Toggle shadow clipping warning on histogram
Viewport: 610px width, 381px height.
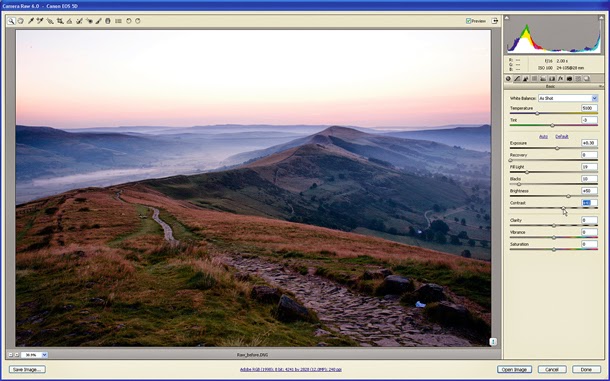pyautogui.click(x=507, y=18)
